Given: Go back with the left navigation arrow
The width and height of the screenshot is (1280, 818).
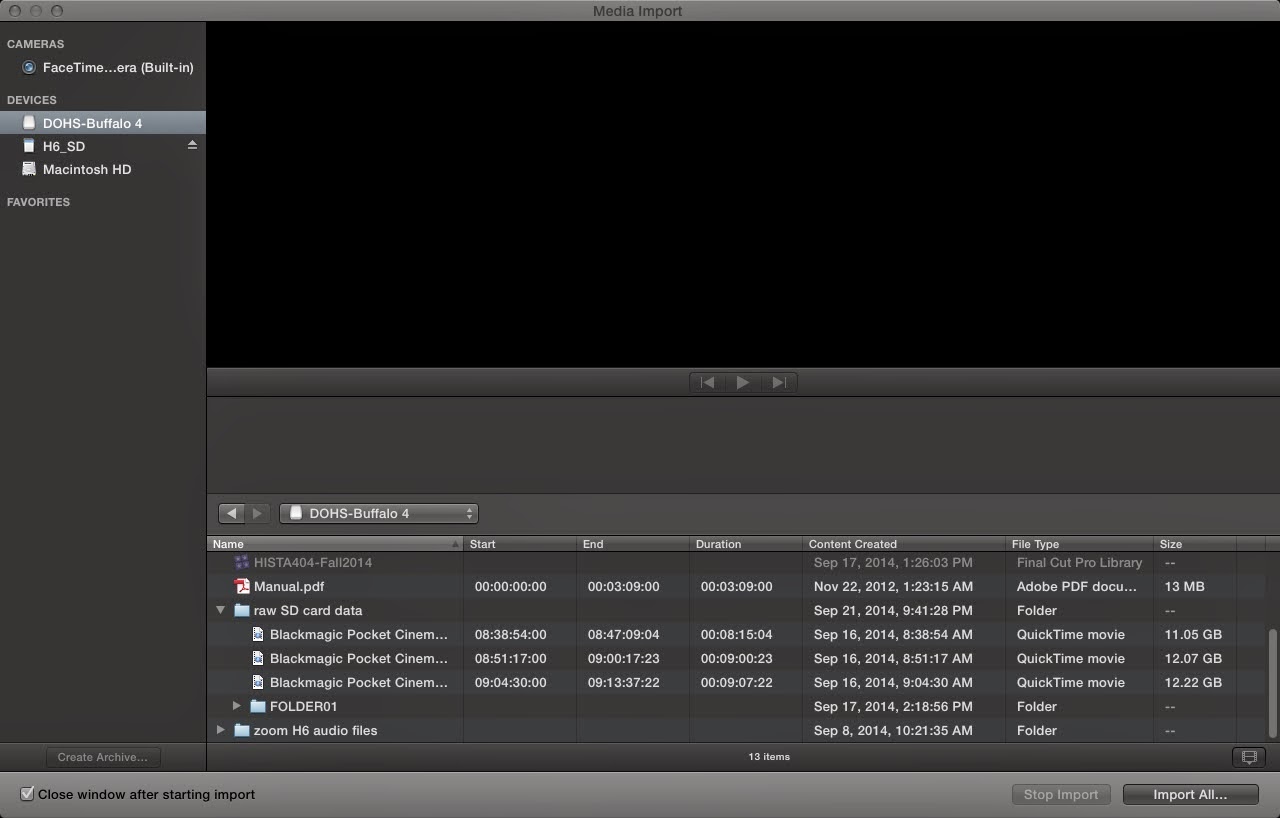Looking at the screenshot, I should 232,513.
